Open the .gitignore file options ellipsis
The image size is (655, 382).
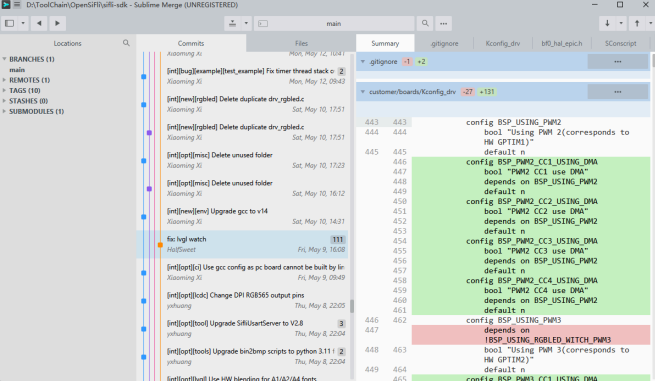coord(618,61)
